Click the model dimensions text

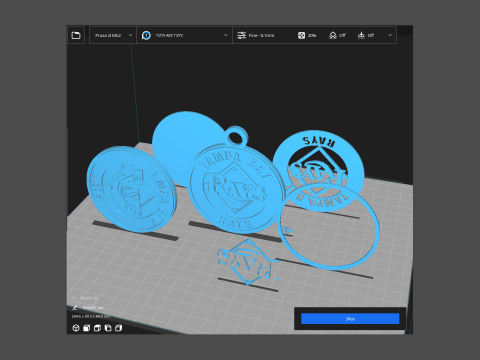(x=90, y=316)
